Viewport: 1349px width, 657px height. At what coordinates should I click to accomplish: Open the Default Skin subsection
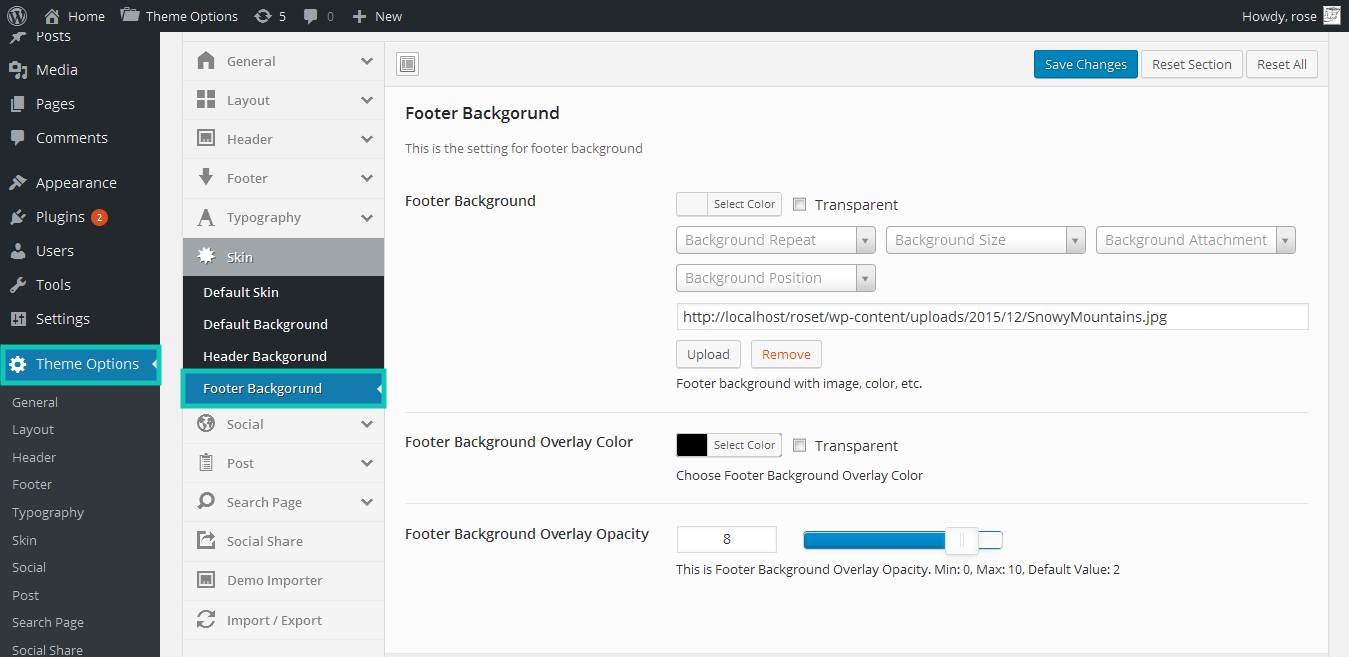tap(283, 292)
